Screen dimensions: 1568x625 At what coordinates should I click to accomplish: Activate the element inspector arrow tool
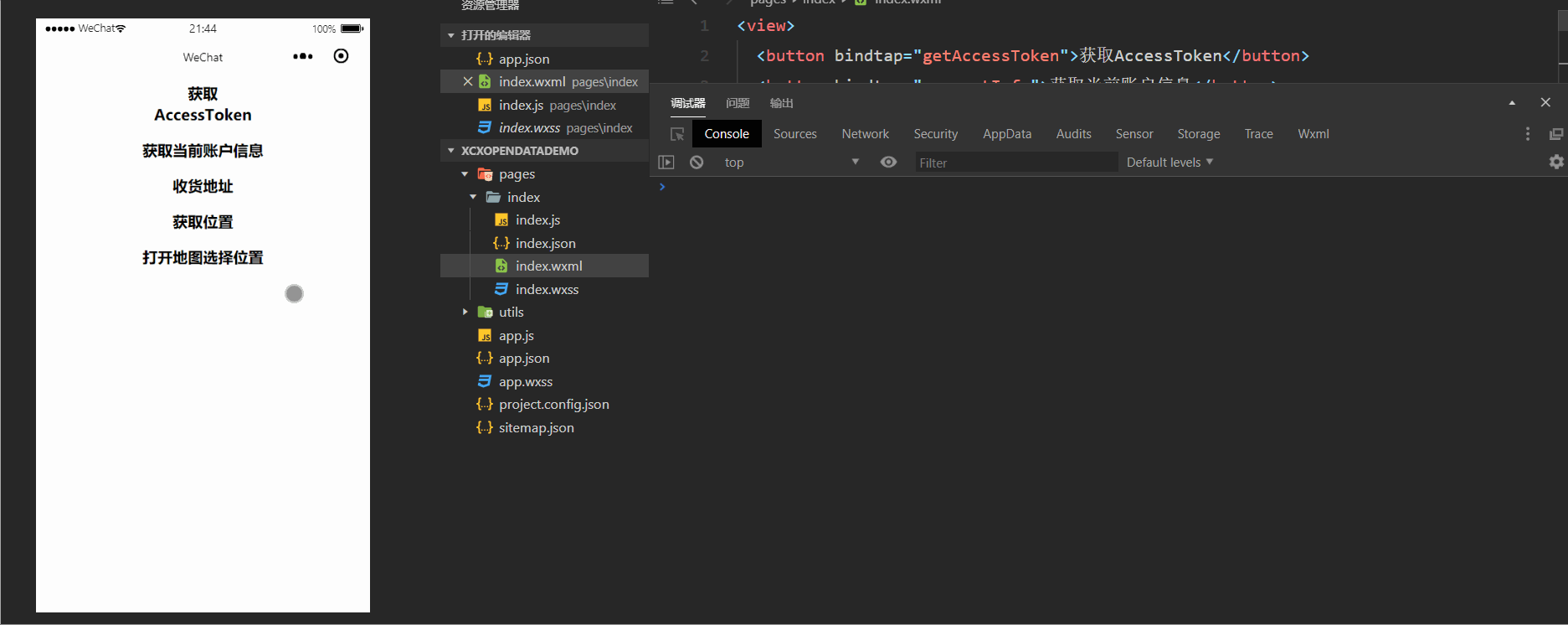click(x=677, y=134)
